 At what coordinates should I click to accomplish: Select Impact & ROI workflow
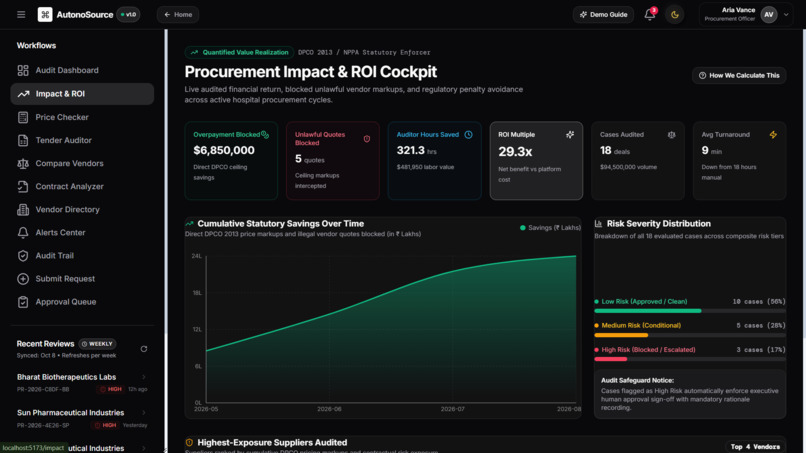pos(82,94)
